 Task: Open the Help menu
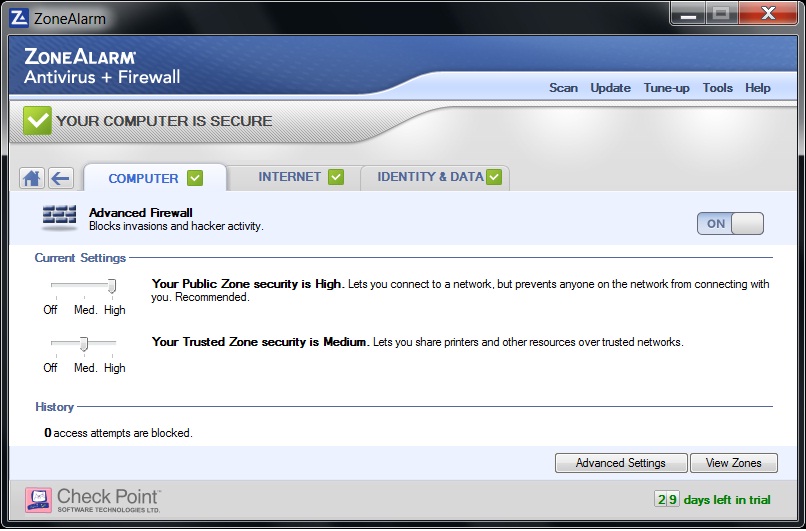758,88
